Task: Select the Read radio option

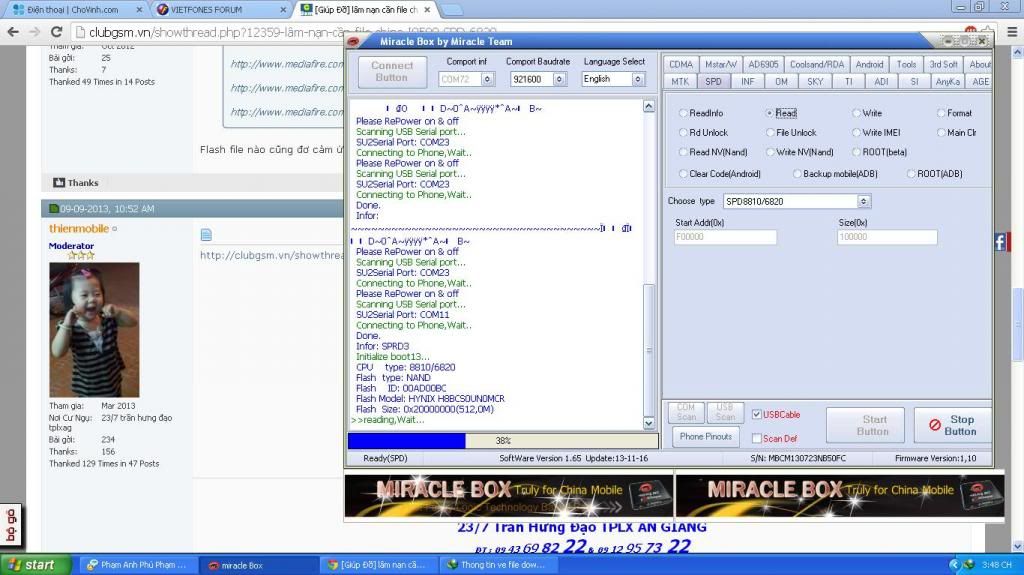Action: (770, 113)
